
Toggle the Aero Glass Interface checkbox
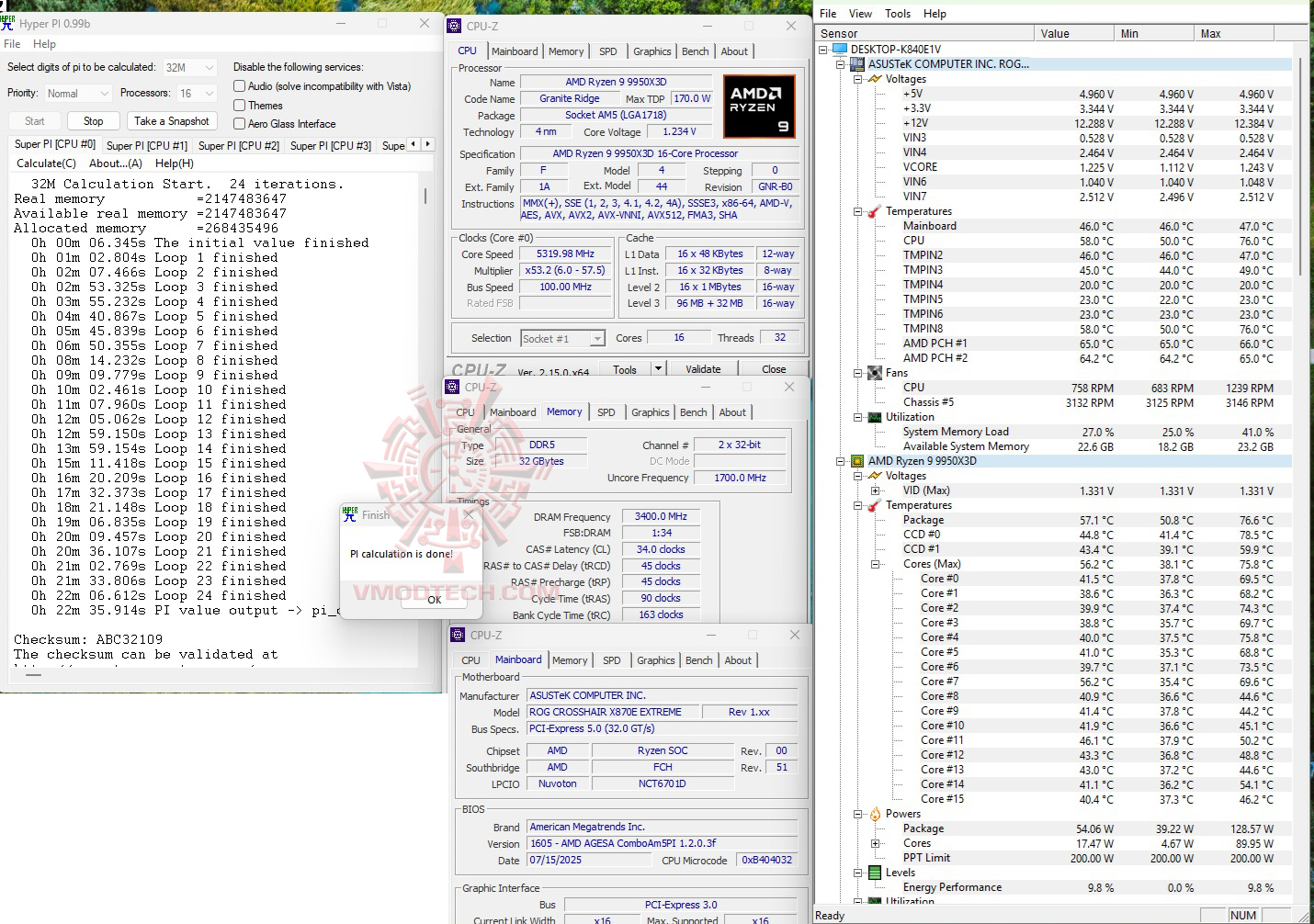pos(241,124)
